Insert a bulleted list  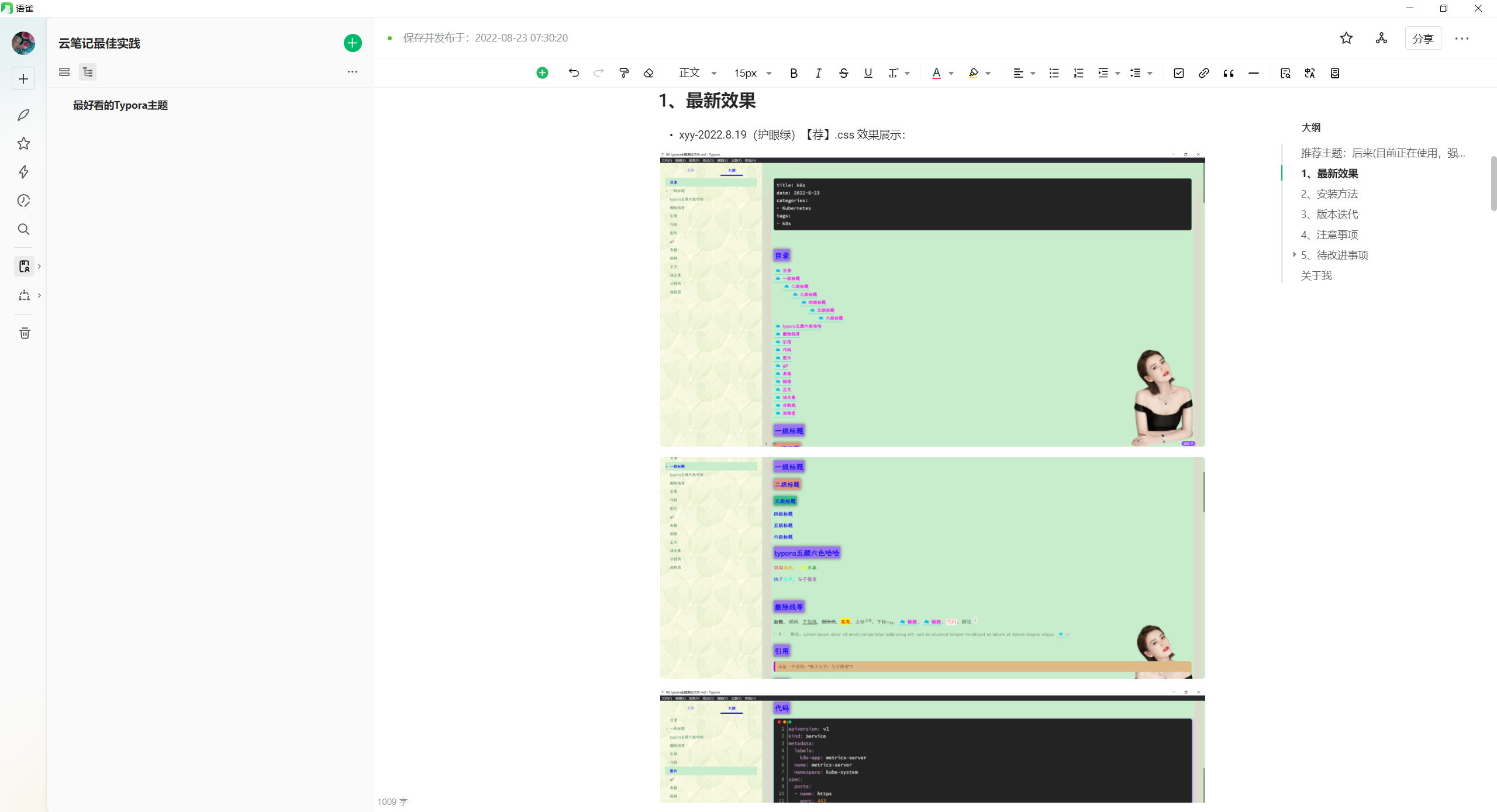click(x=1054, y=73)
